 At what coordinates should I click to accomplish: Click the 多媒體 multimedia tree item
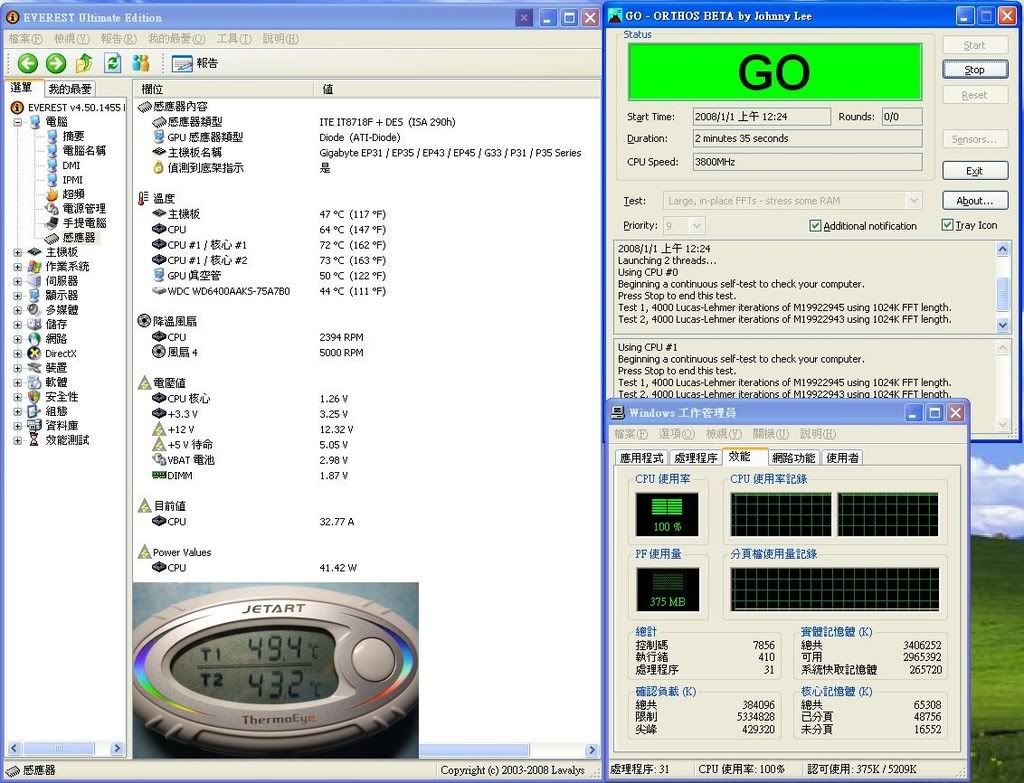[x=61, y=310]
